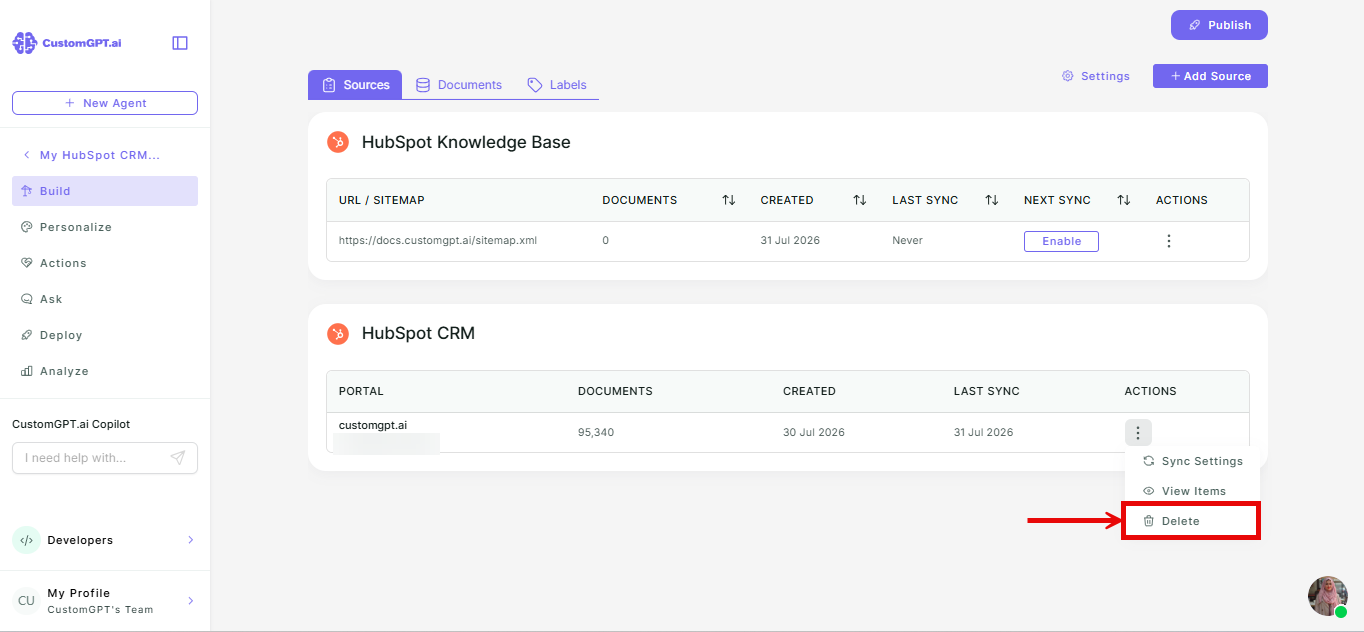Switch to the Labels tab
The height and width of the screenshot is (632, 1364).
click(557, 85)
